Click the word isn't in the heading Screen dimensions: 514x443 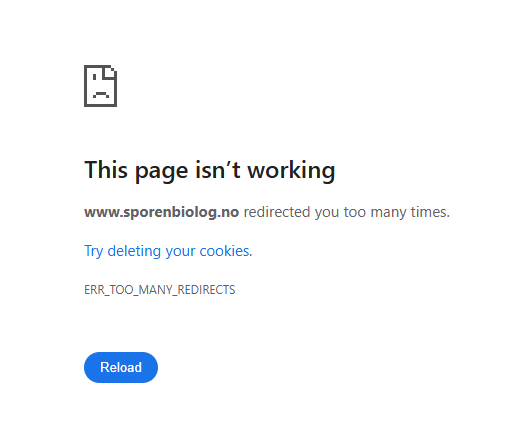[x=218, y=170]
